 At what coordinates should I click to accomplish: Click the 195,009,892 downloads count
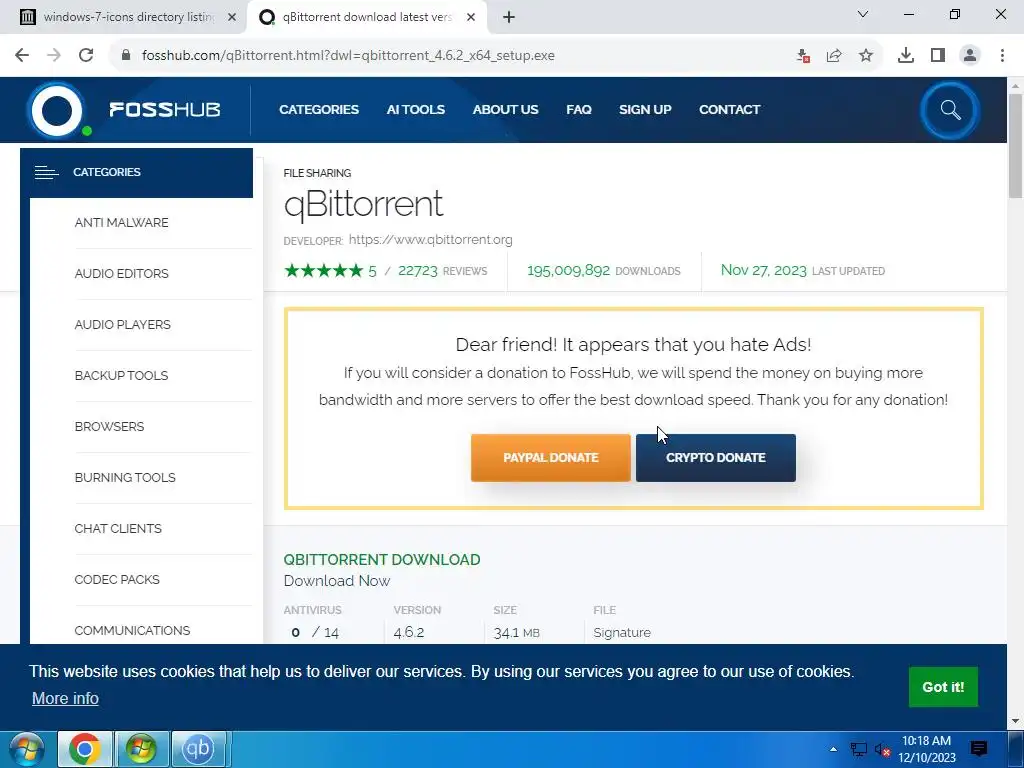(569, 270)
